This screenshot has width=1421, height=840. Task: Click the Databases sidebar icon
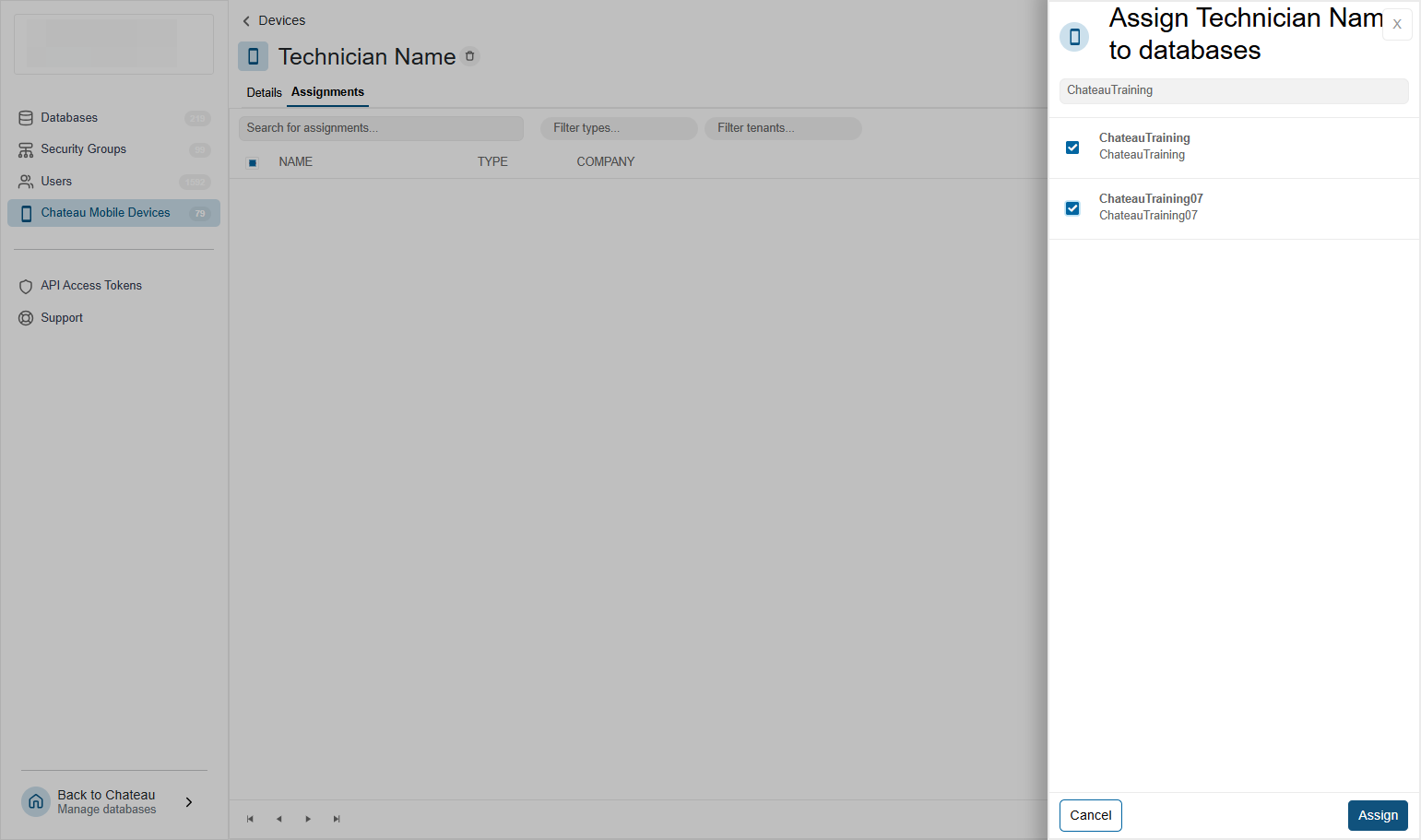click(x=26, y=118)
